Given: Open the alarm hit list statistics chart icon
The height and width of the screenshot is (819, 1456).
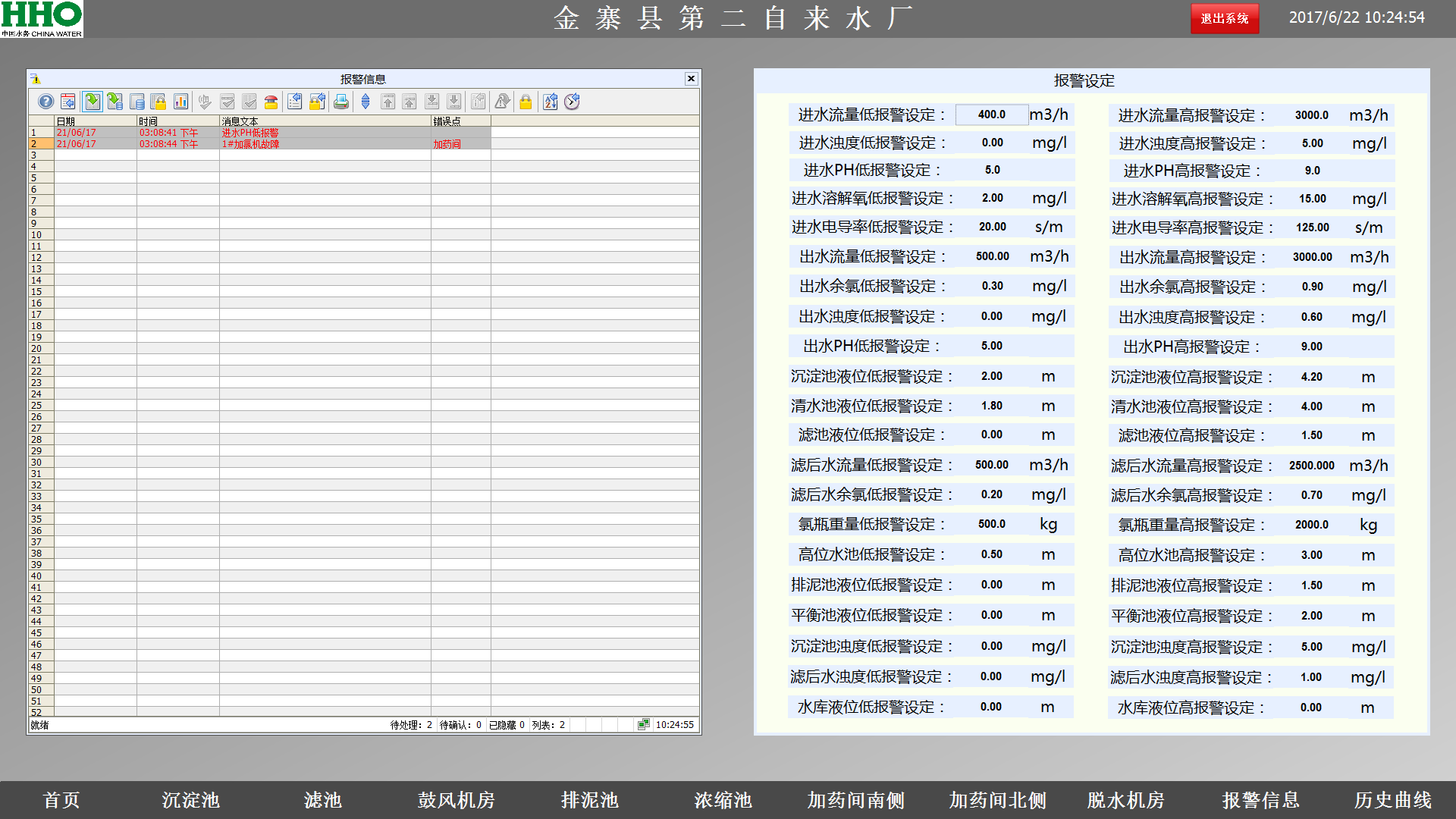Looking at the screenshot, I should (x=180, y=102).
